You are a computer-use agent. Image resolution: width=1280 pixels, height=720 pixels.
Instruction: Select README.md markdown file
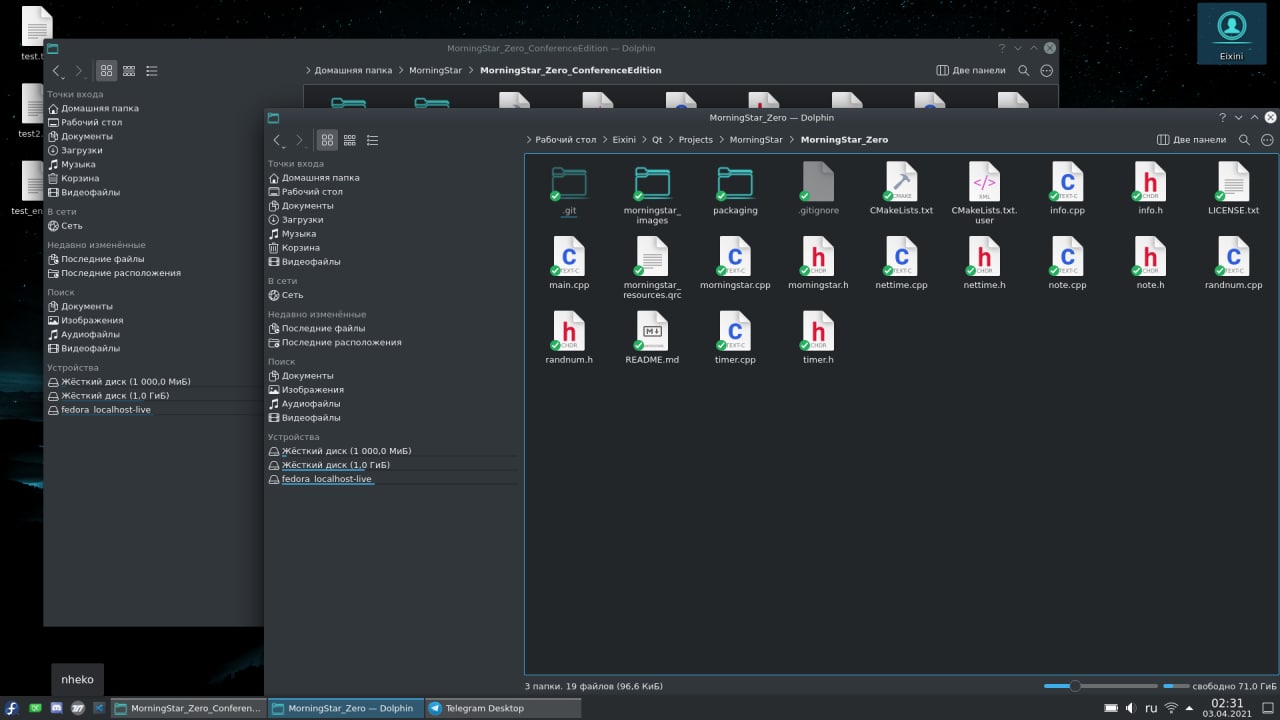652,338
